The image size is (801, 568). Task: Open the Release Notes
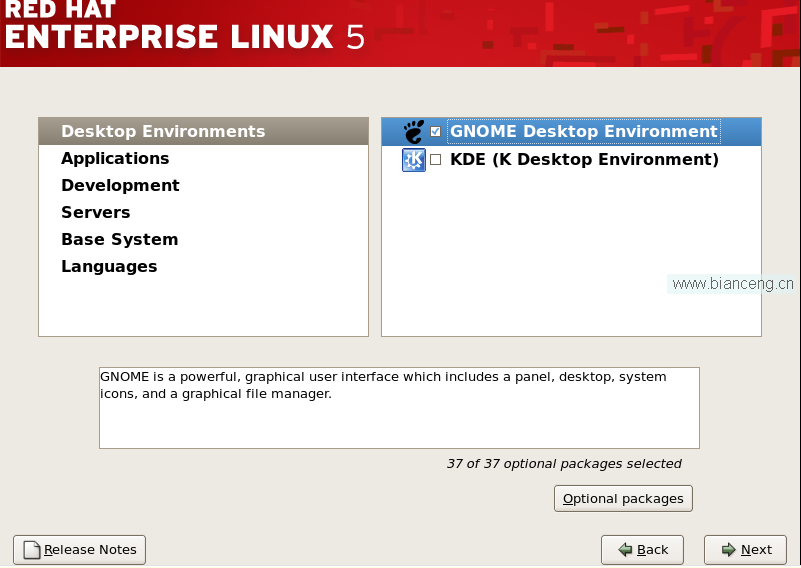pos(79,550)
